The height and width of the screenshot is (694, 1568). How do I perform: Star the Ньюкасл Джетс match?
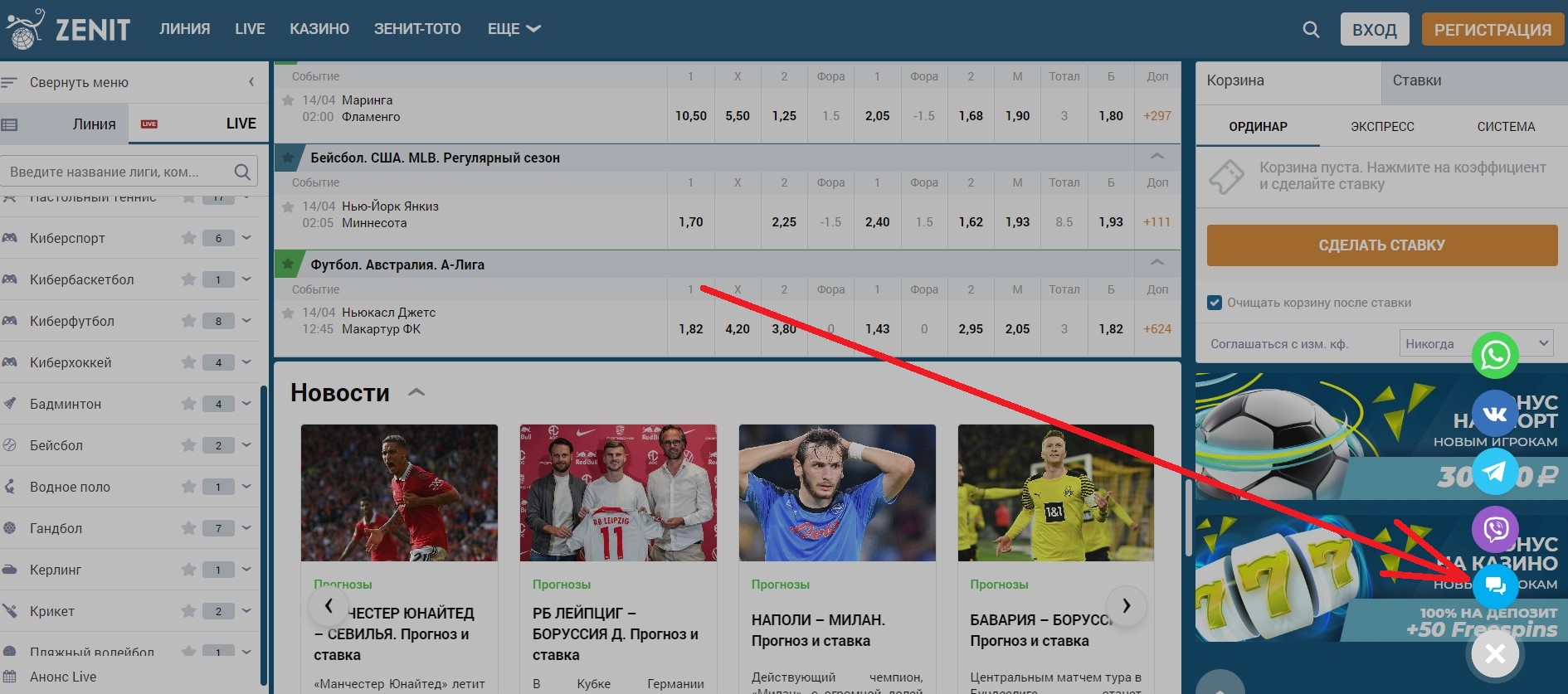coord(288,313)
